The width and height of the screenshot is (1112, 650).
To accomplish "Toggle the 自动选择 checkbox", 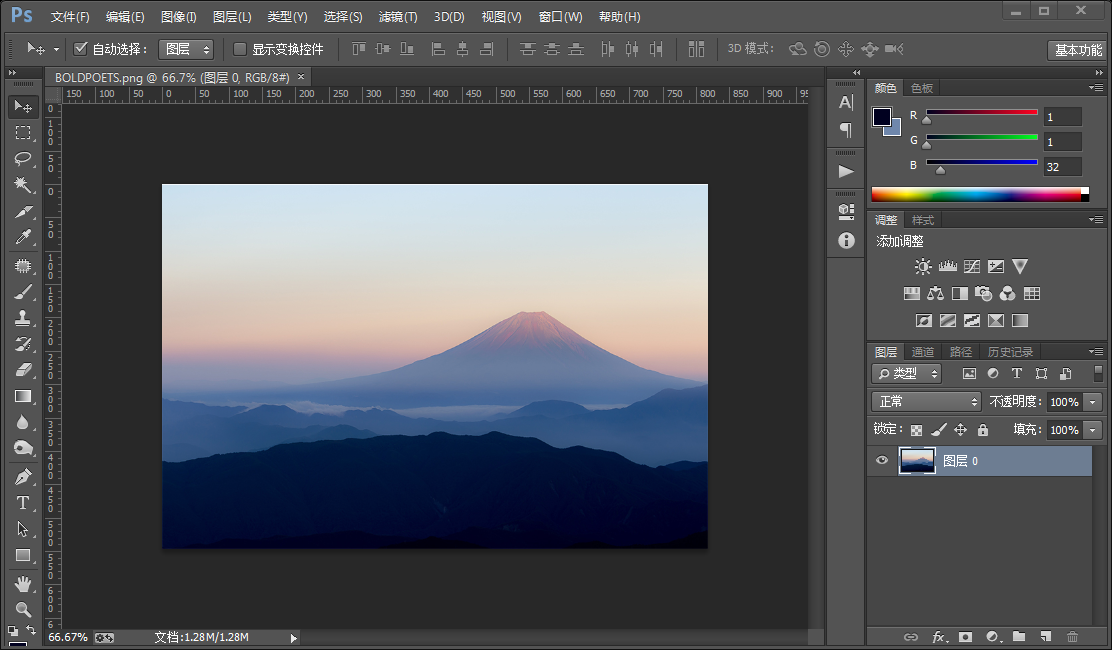I will pos(81,48).
